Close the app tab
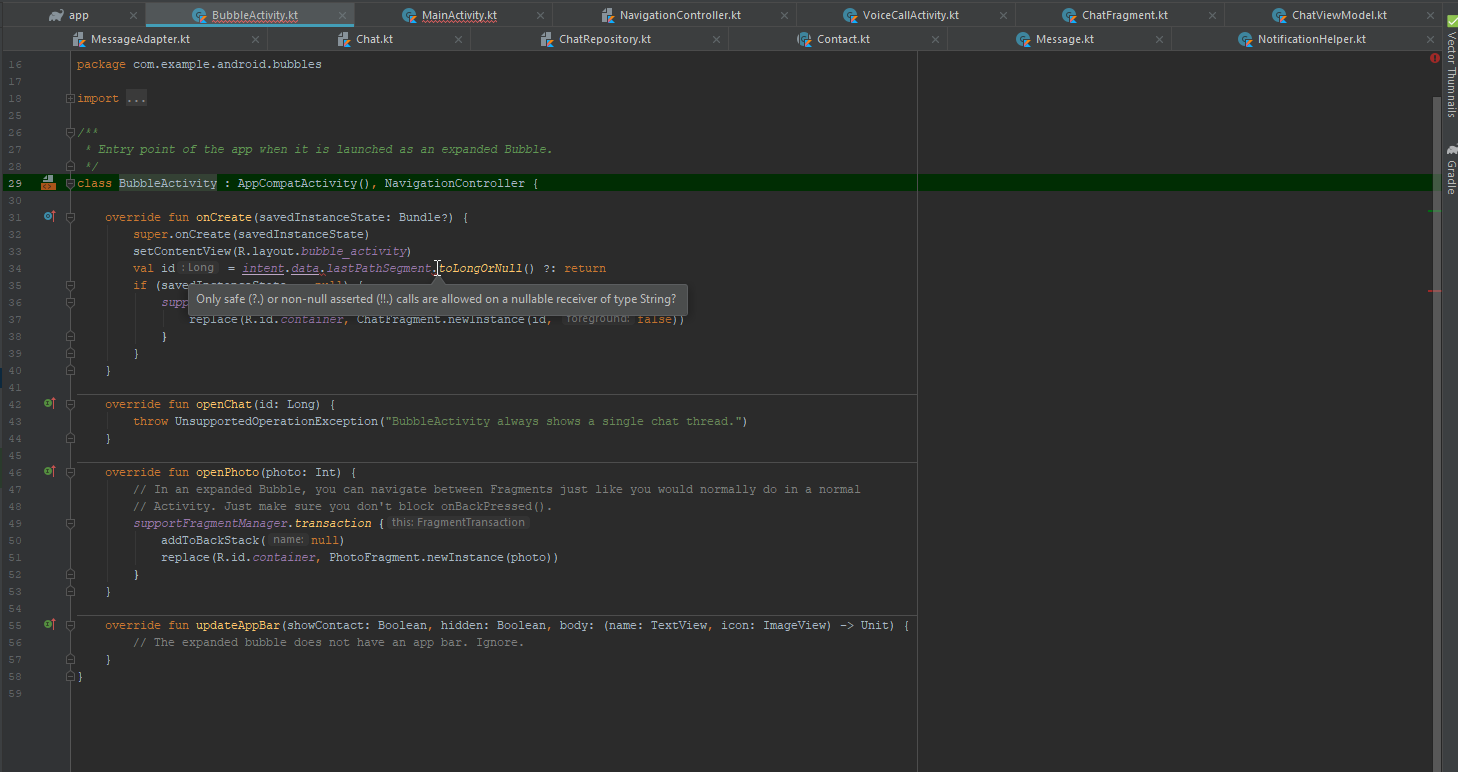The height and width of the screenshot is (772, 1458). (134, 16)
